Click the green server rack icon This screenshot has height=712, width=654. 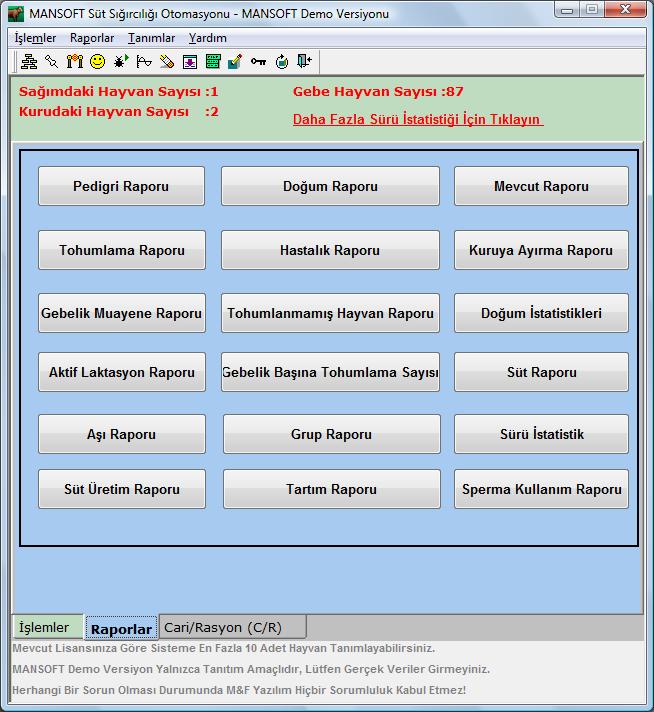coord(213,61)
